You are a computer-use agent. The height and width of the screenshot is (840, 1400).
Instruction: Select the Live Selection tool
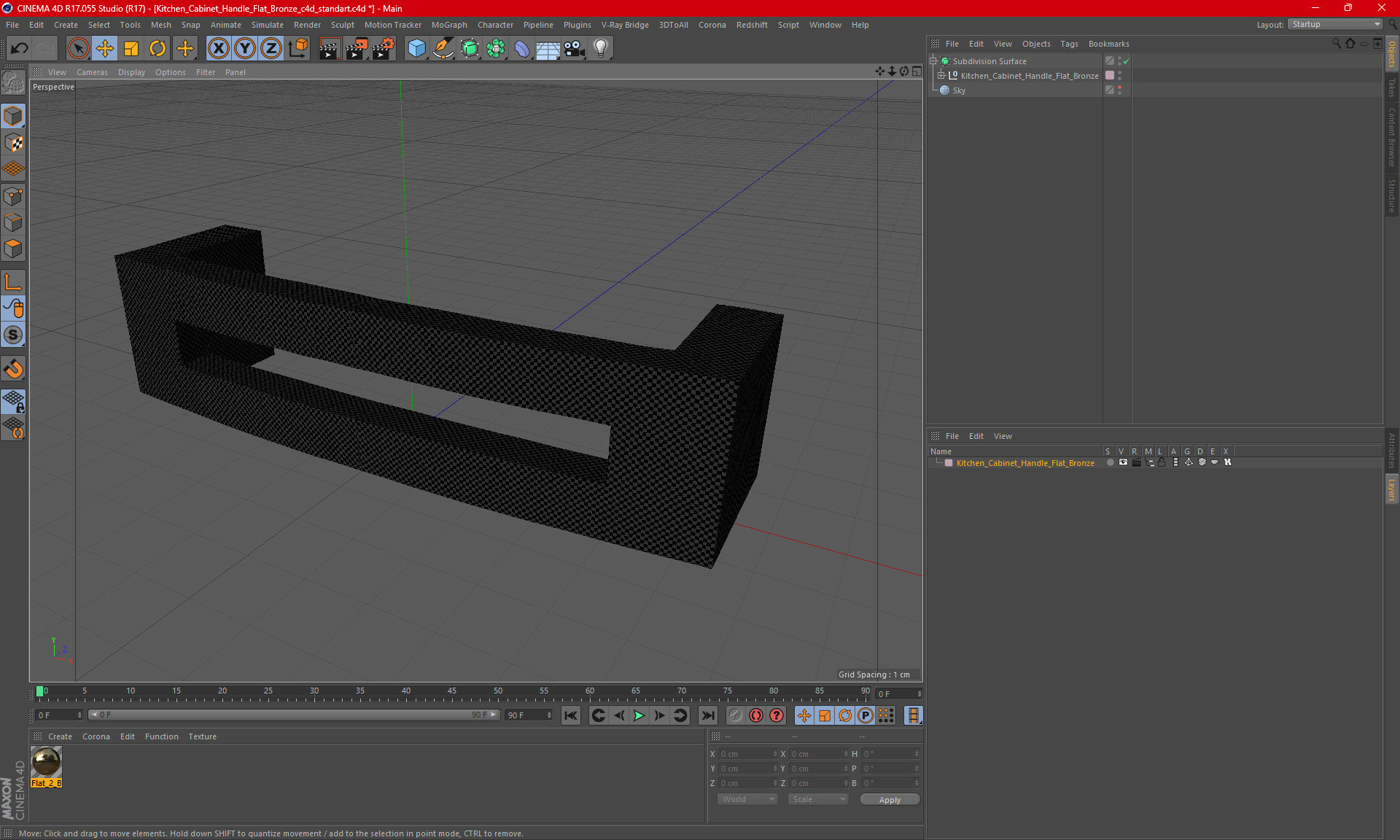[x=78, y=49]
